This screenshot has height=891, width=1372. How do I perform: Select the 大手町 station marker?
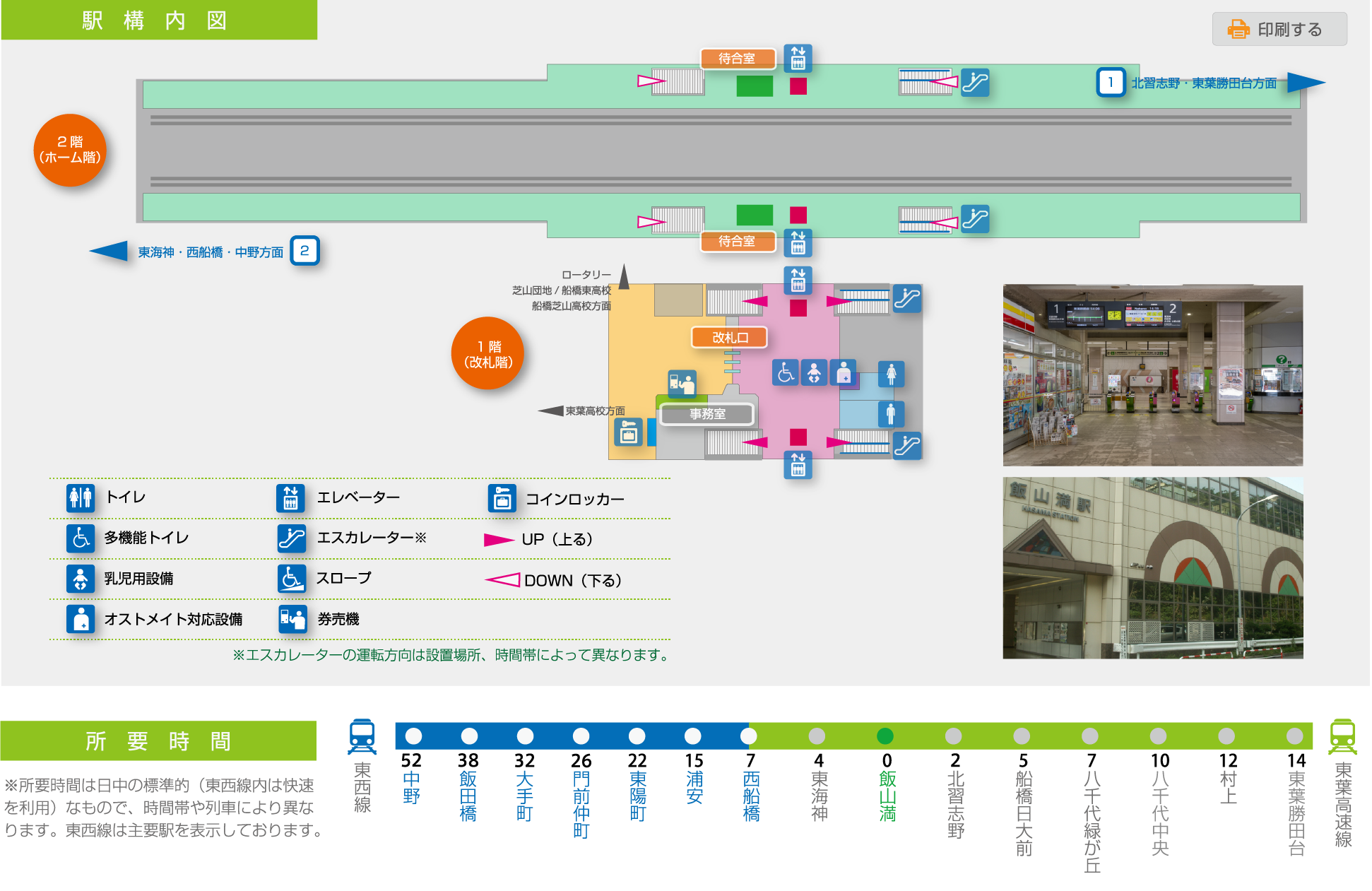coord(525,736)
